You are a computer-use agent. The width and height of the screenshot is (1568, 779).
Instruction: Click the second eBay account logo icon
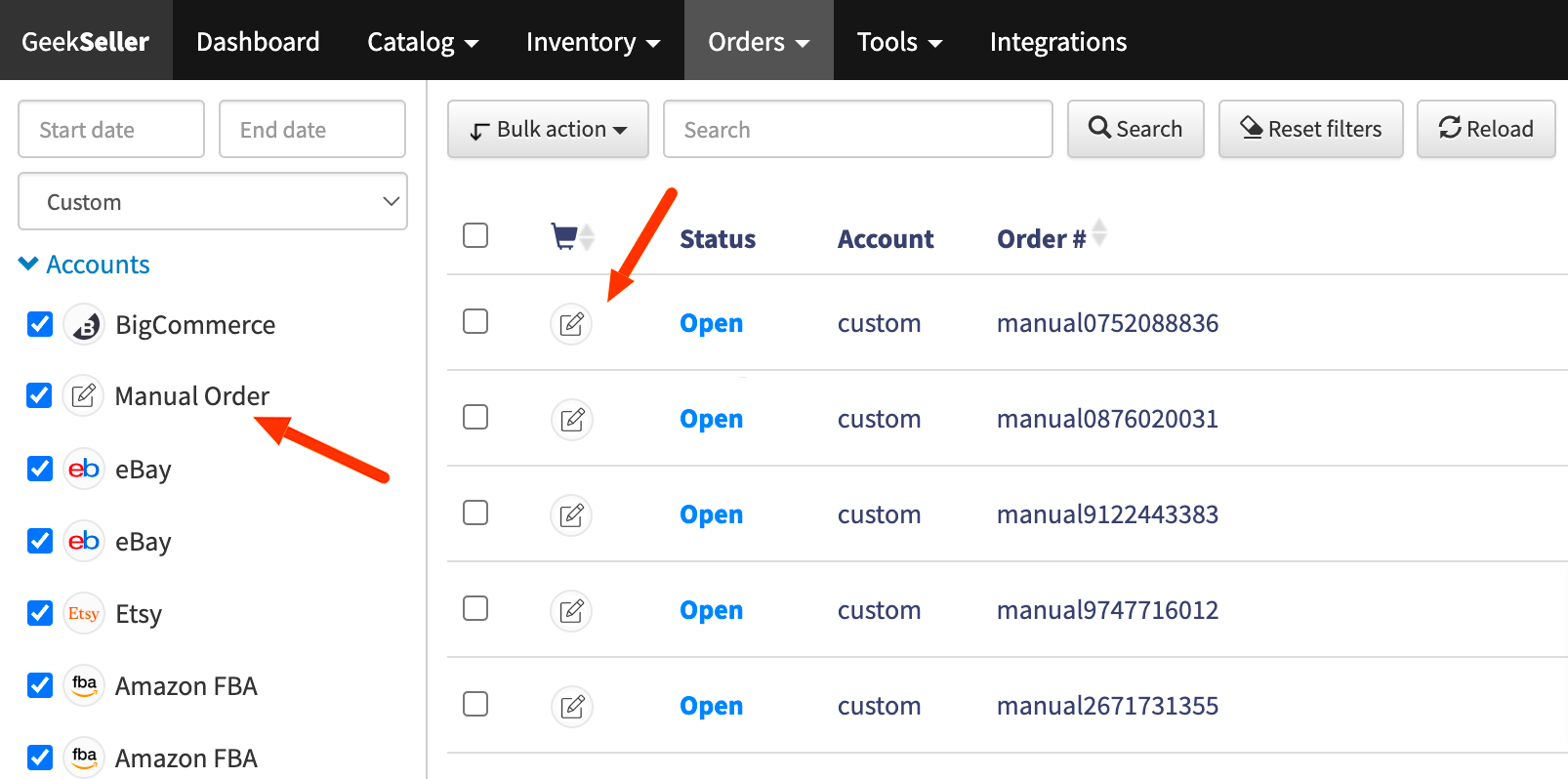click(x=84, y=541)
